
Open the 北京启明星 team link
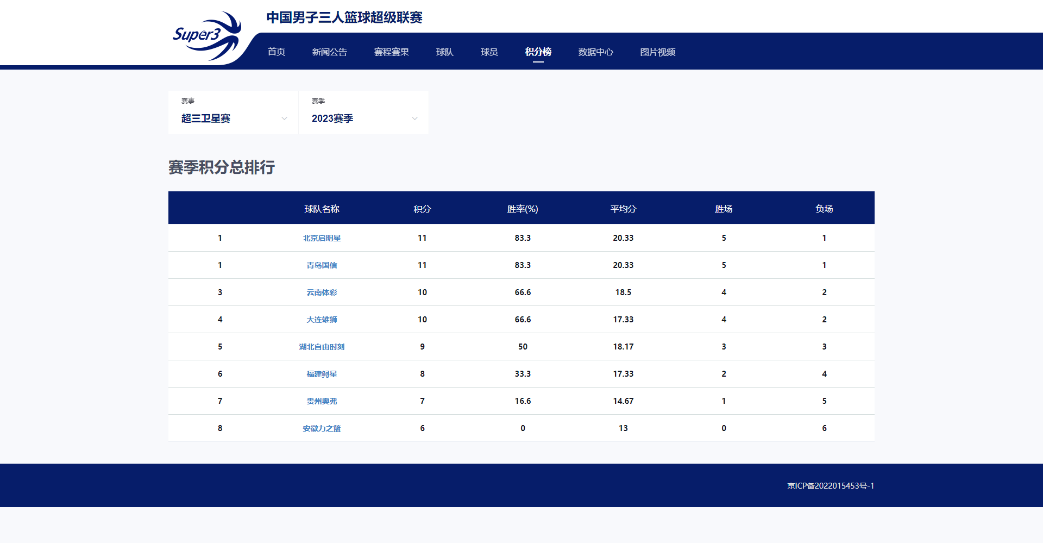[x=322, y=238]
